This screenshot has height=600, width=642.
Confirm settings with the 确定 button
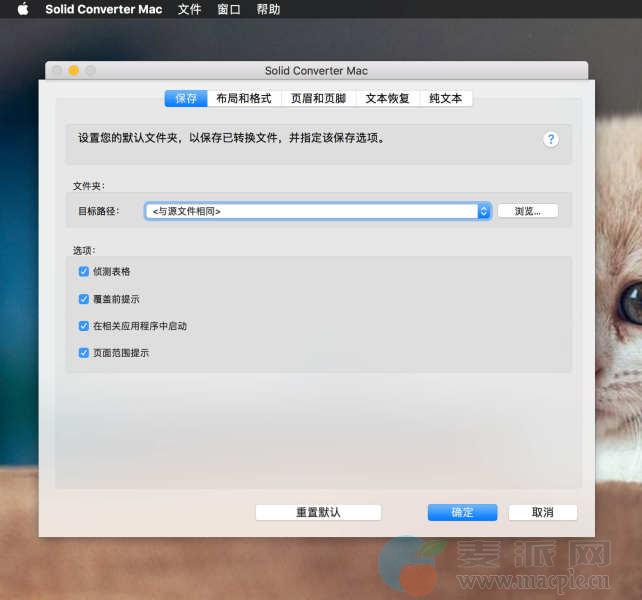pyautogui.click(x=462, y=512)
